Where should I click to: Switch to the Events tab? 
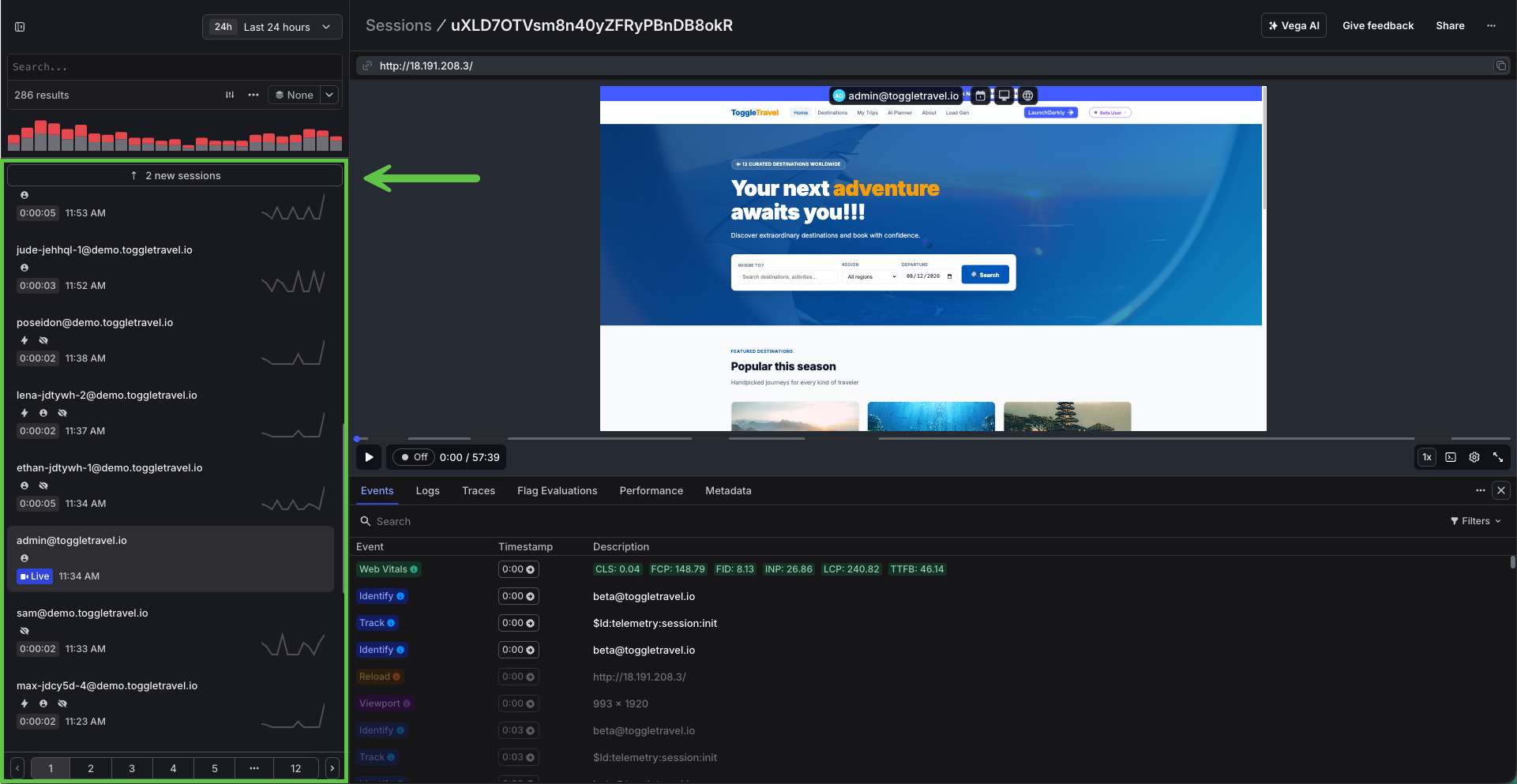(377, 490)
